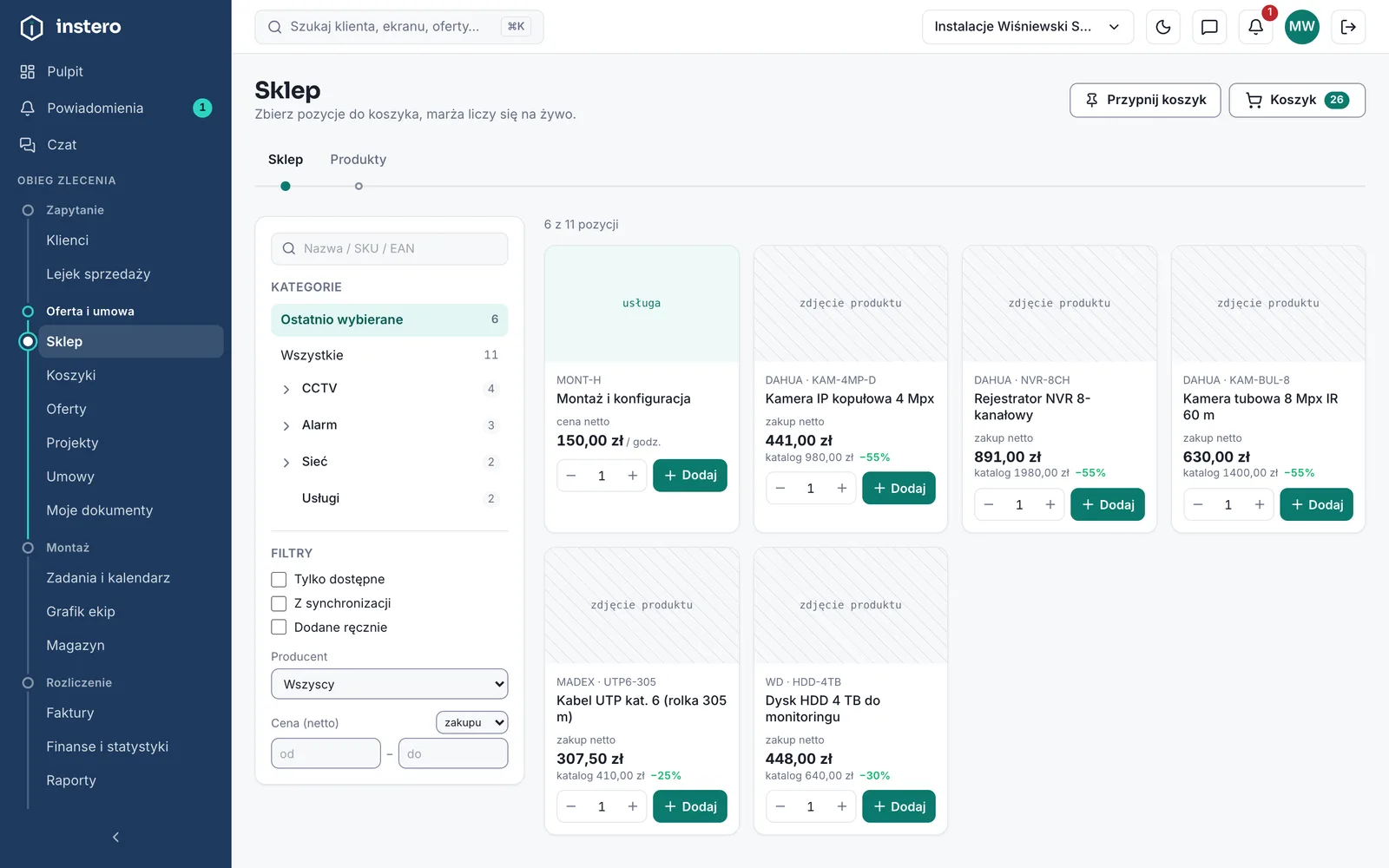Check the Z synchronizacji filter
Viewport: 1389px width, 868px height.
point(279,603)
